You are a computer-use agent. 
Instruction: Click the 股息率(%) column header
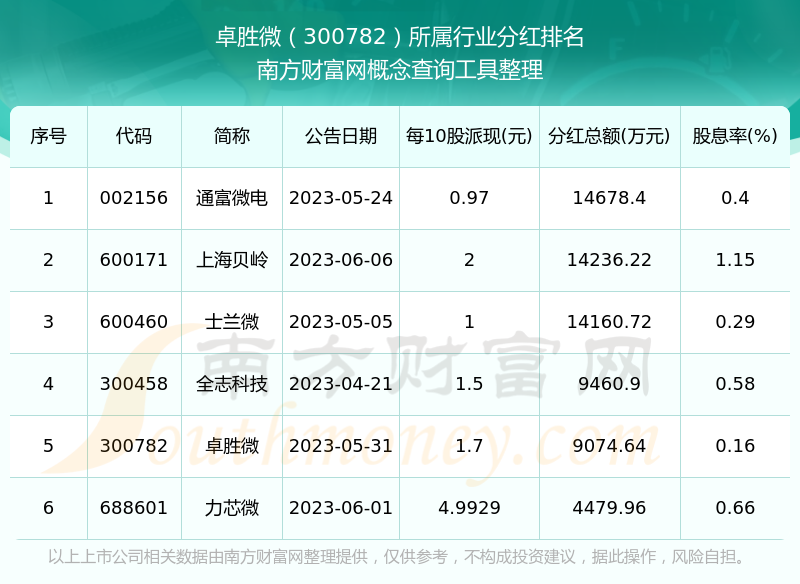click(735, 136)
